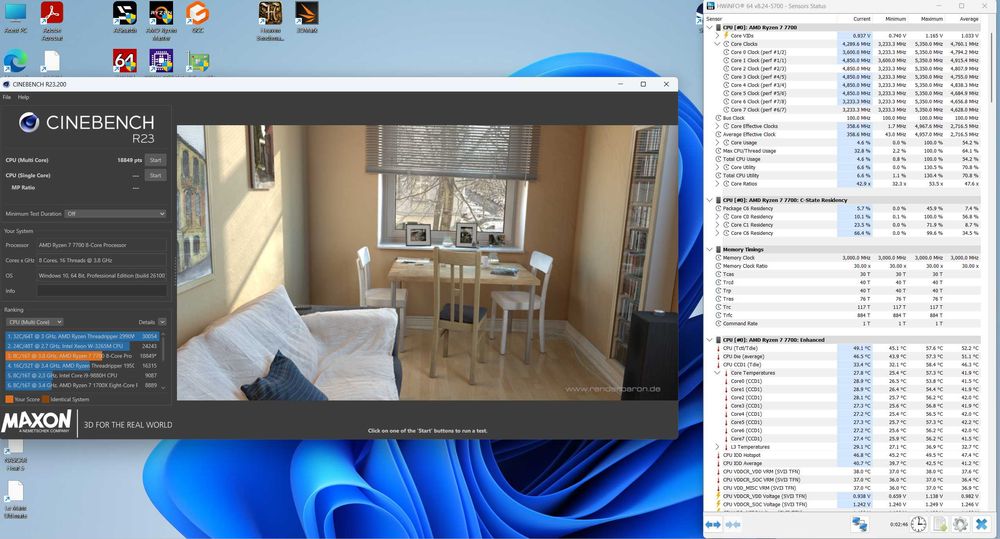Open the AIDA64 desktop shortcut
Image resolution: width=1000 pixels, height=539 pixels.
(124, 61)
